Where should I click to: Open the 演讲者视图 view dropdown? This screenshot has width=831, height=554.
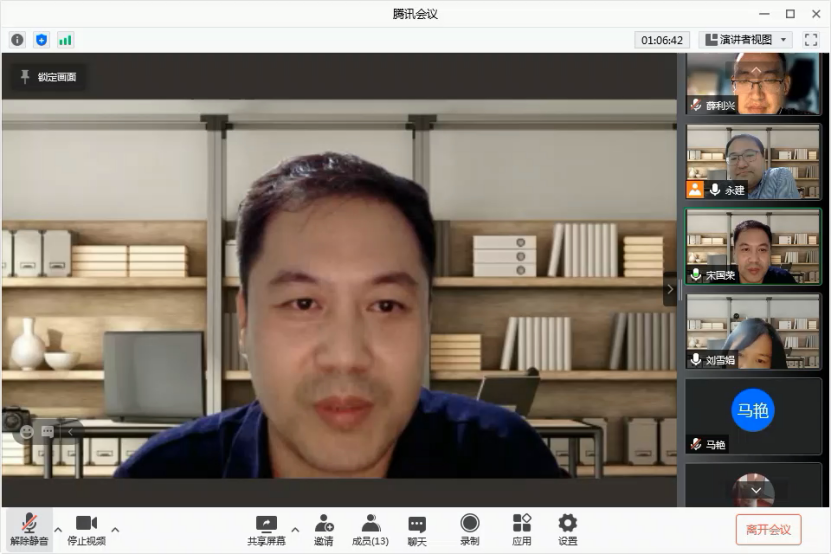[745, 40]
